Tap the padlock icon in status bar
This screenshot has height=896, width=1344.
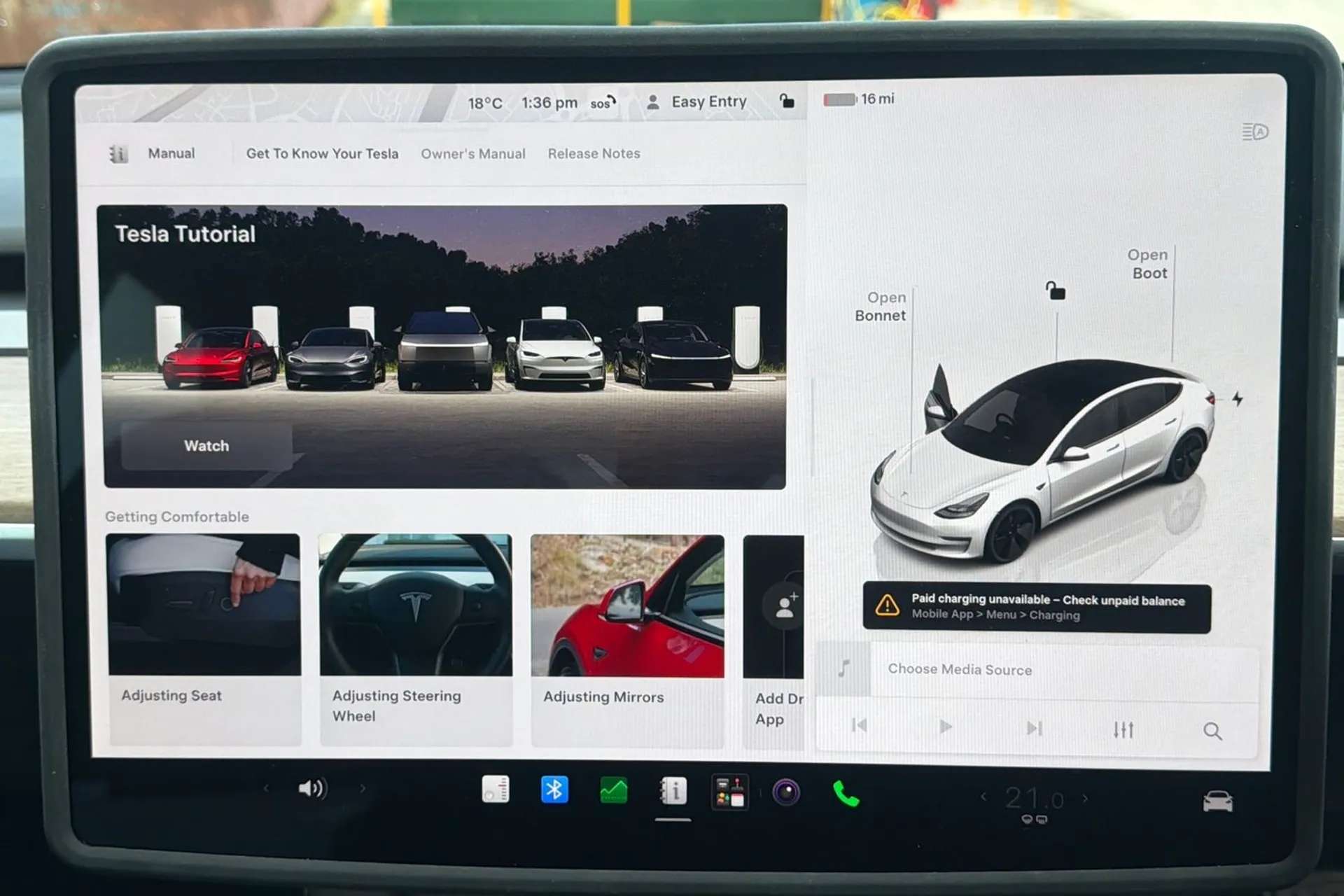point(787,101)
